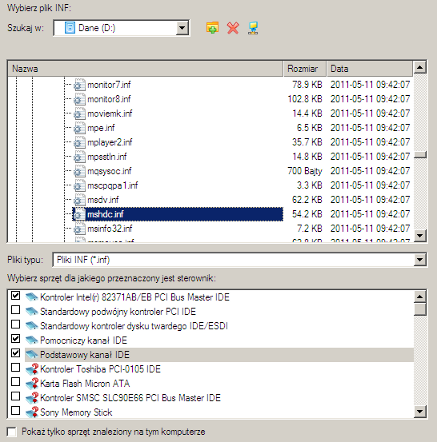Click the hardware list scrollbar thumb
This screenshot has width=437, height=442.
420,309
